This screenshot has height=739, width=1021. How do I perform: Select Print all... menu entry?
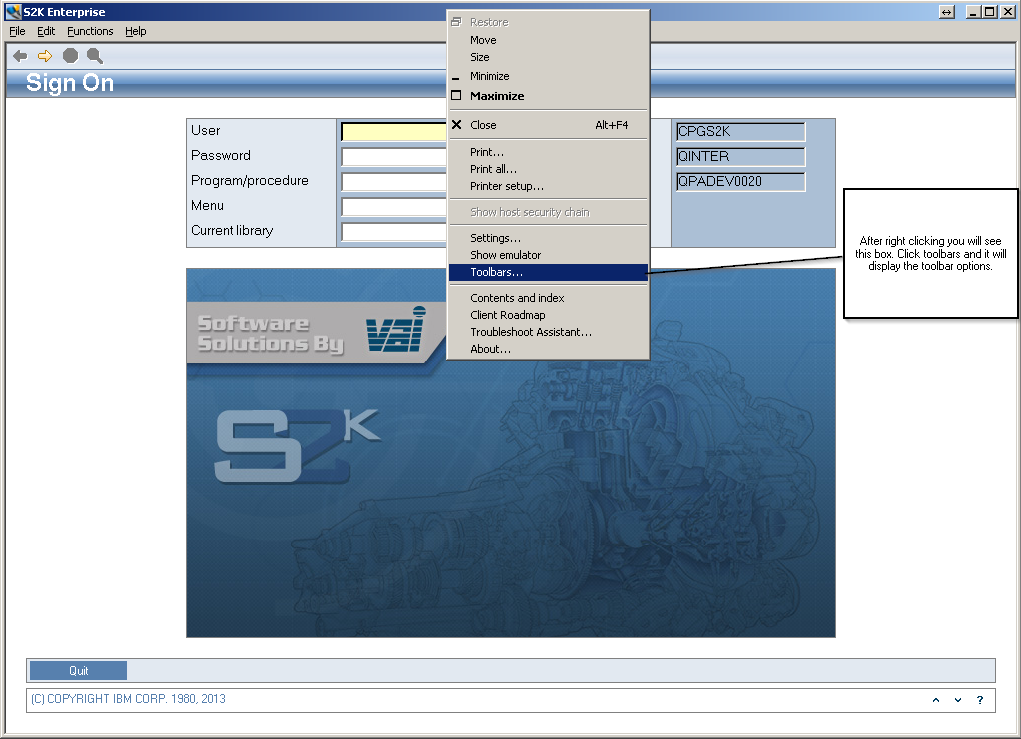coord(548,169)
